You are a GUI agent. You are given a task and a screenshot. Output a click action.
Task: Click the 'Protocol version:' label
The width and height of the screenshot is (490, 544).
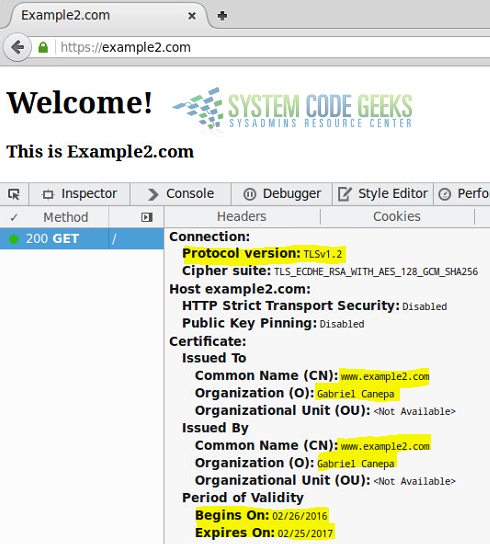[x=241, y=253]
